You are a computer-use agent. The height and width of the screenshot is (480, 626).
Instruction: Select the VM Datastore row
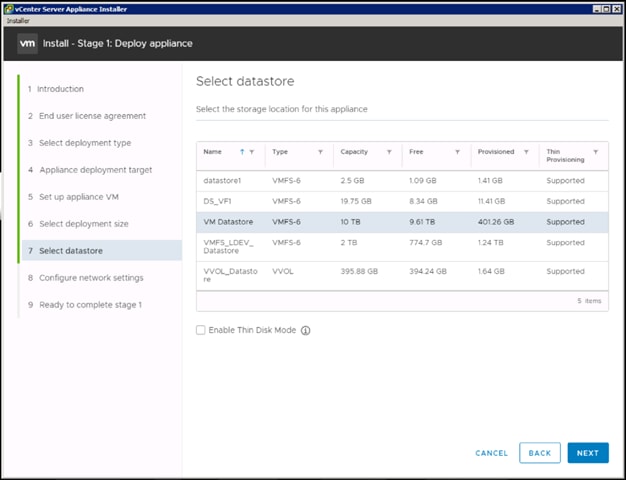click(402, 222)
